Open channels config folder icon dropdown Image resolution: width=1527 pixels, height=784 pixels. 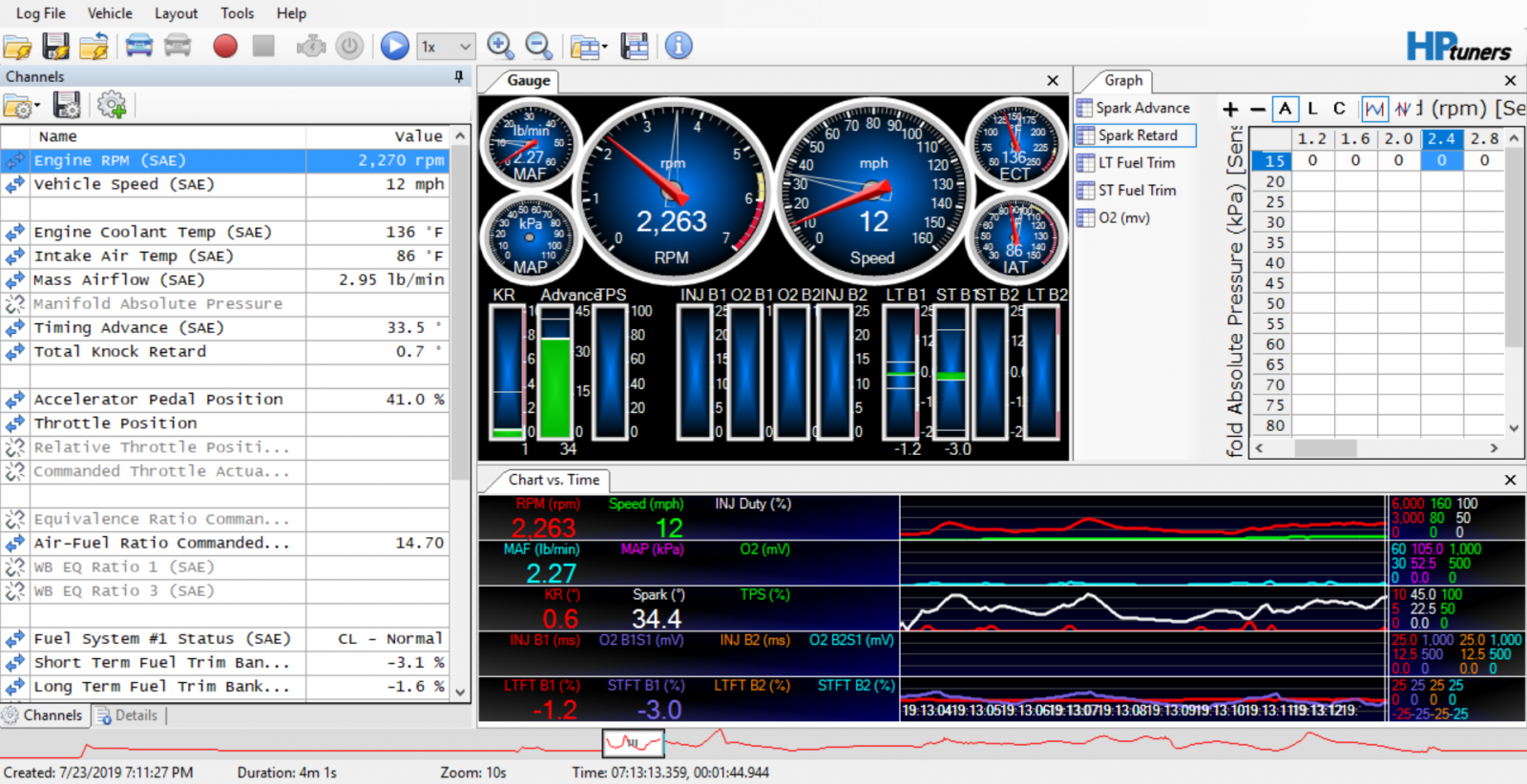[x=21, y=105]
